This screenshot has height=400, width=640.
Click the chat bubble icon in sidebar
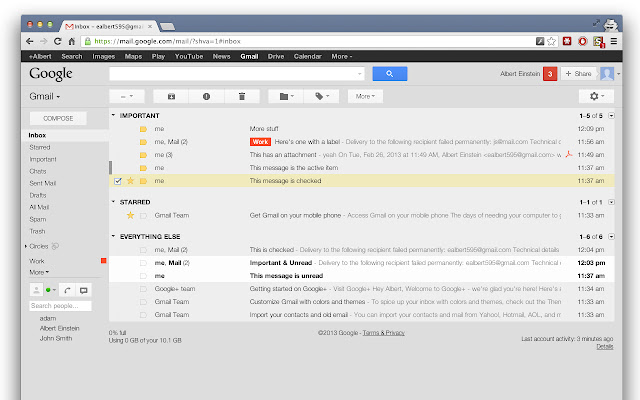[x=83, y=290]
